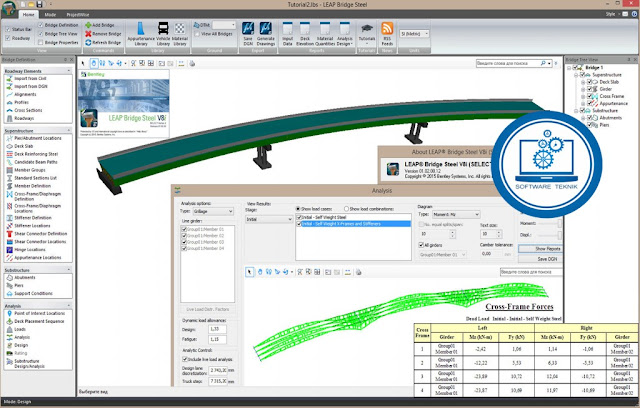Open Stiffener Definition item
This screenshot has height=408, width=640.
(x=29, y=218)
